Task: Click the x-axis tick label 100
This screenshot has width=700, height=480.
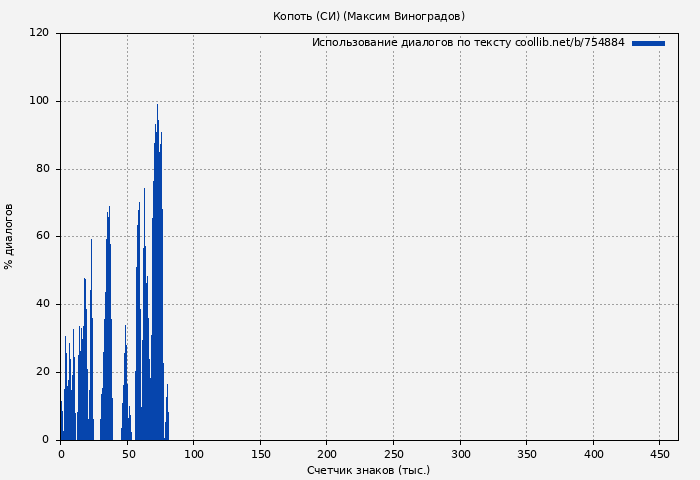Action: pyautogui.click(x=194, y=454)
